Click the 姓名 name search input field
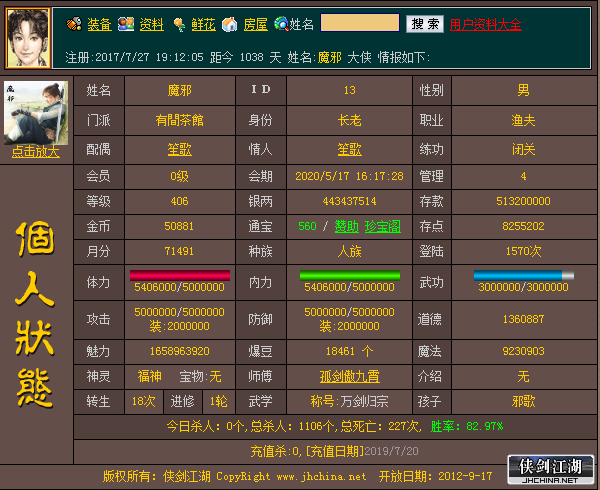Viewport: 600px width, 490px height. (360, 23)
